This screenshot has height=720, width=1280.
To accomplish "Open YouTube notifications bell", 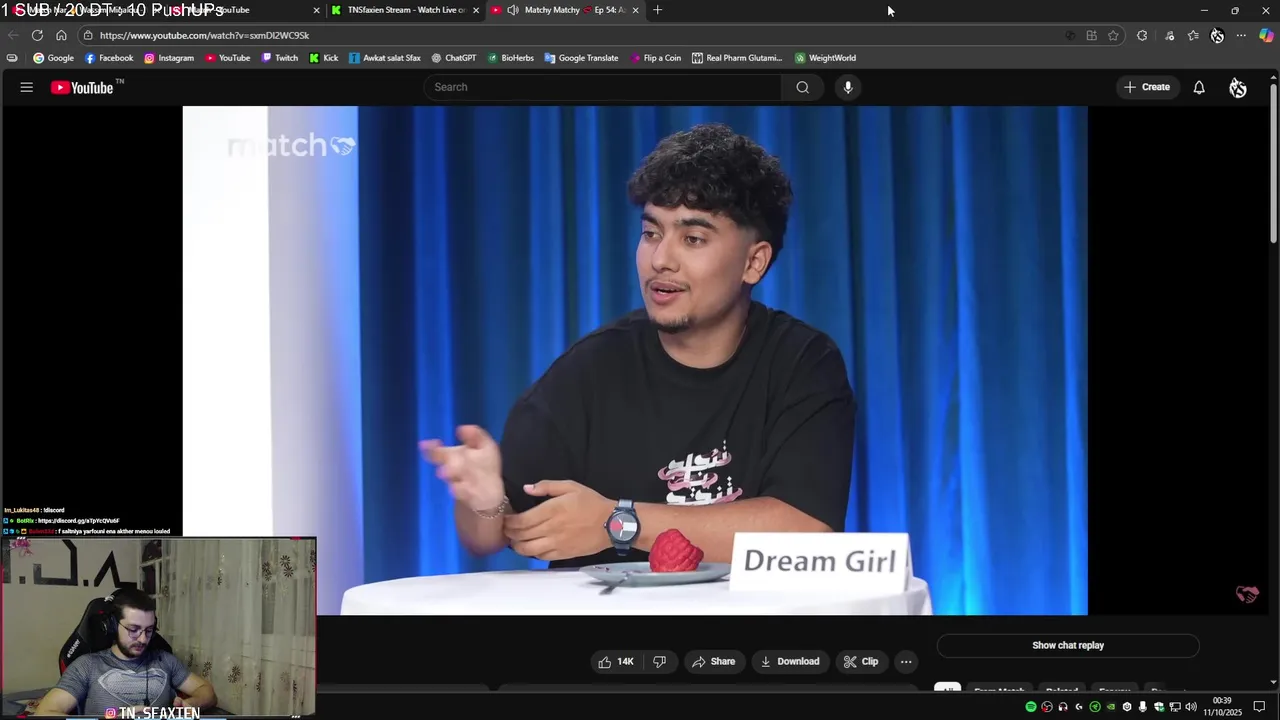I will click(1199, 87).
